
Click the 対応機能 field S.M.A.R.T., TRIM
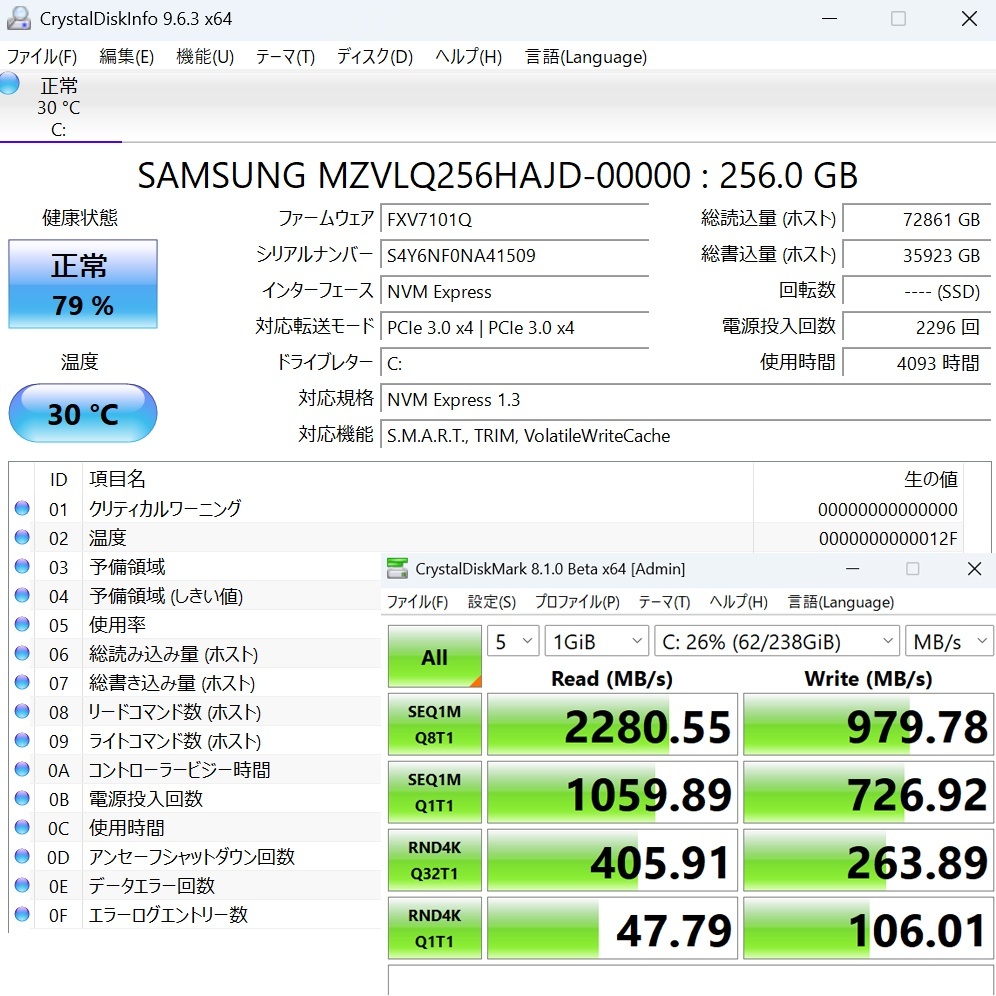[685, 436]
